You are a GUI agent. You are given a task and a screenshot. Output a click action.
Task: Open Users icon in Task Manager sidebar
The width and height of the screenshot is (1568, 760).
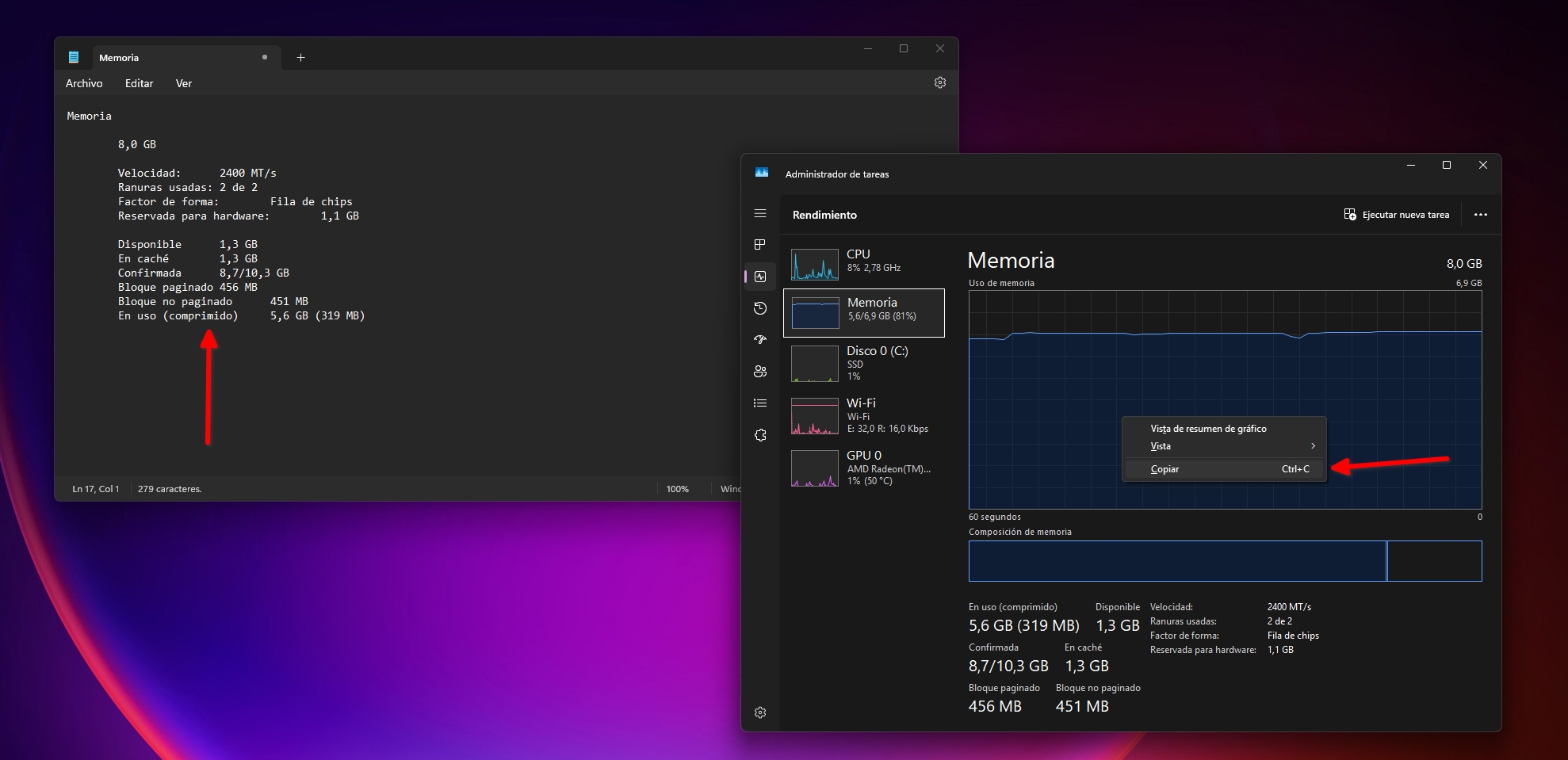760,372
